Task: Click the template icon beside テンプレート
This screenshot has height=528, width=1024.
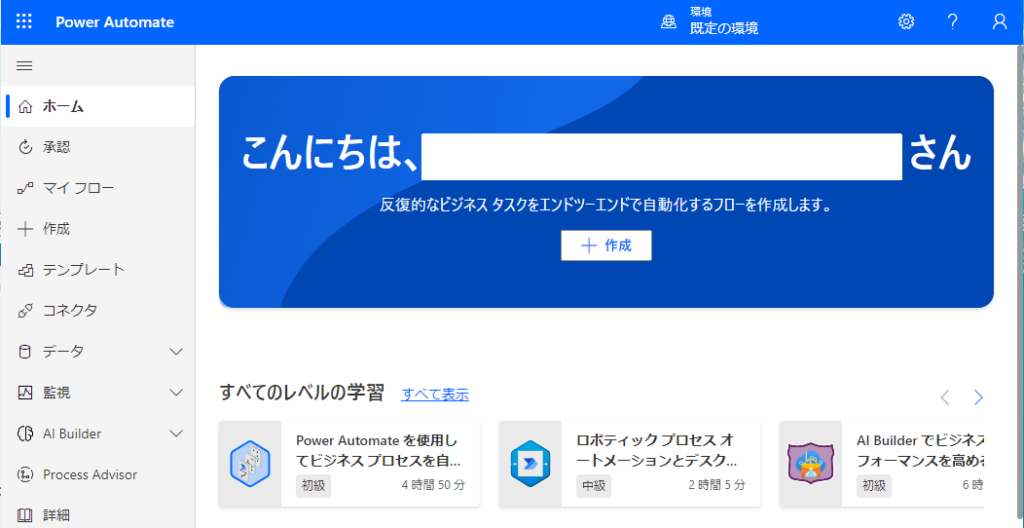Action: point(25,270)
